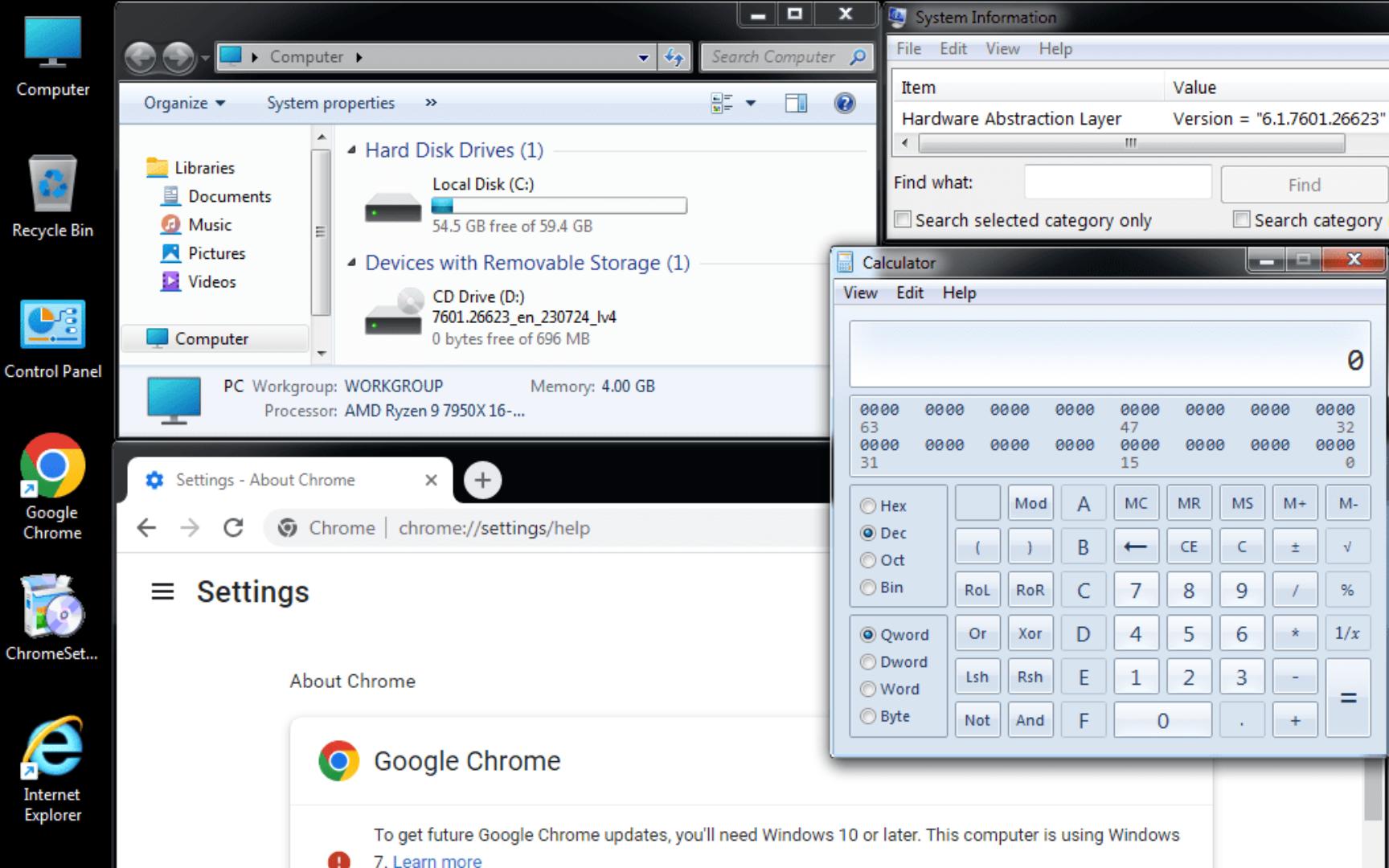Screen dimensions: 1389x868
Task: Click the Local Disk (C:) capacity bar
Action: [x=559, y=206]
